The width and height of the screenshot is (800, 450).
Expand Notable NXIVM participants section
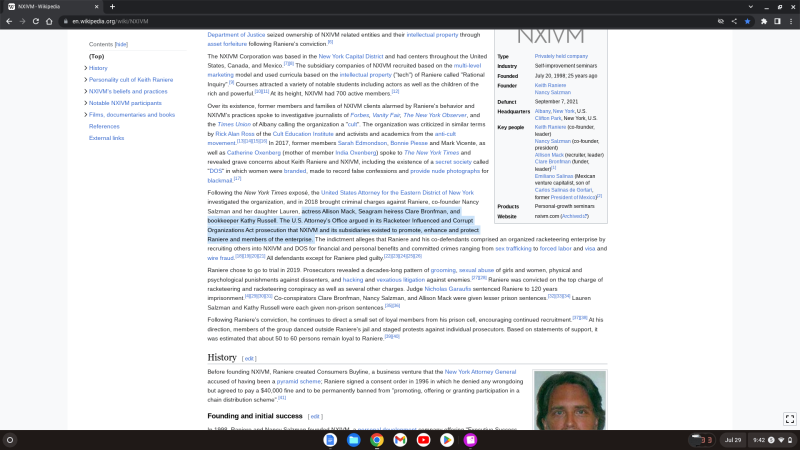pos(85,103)
